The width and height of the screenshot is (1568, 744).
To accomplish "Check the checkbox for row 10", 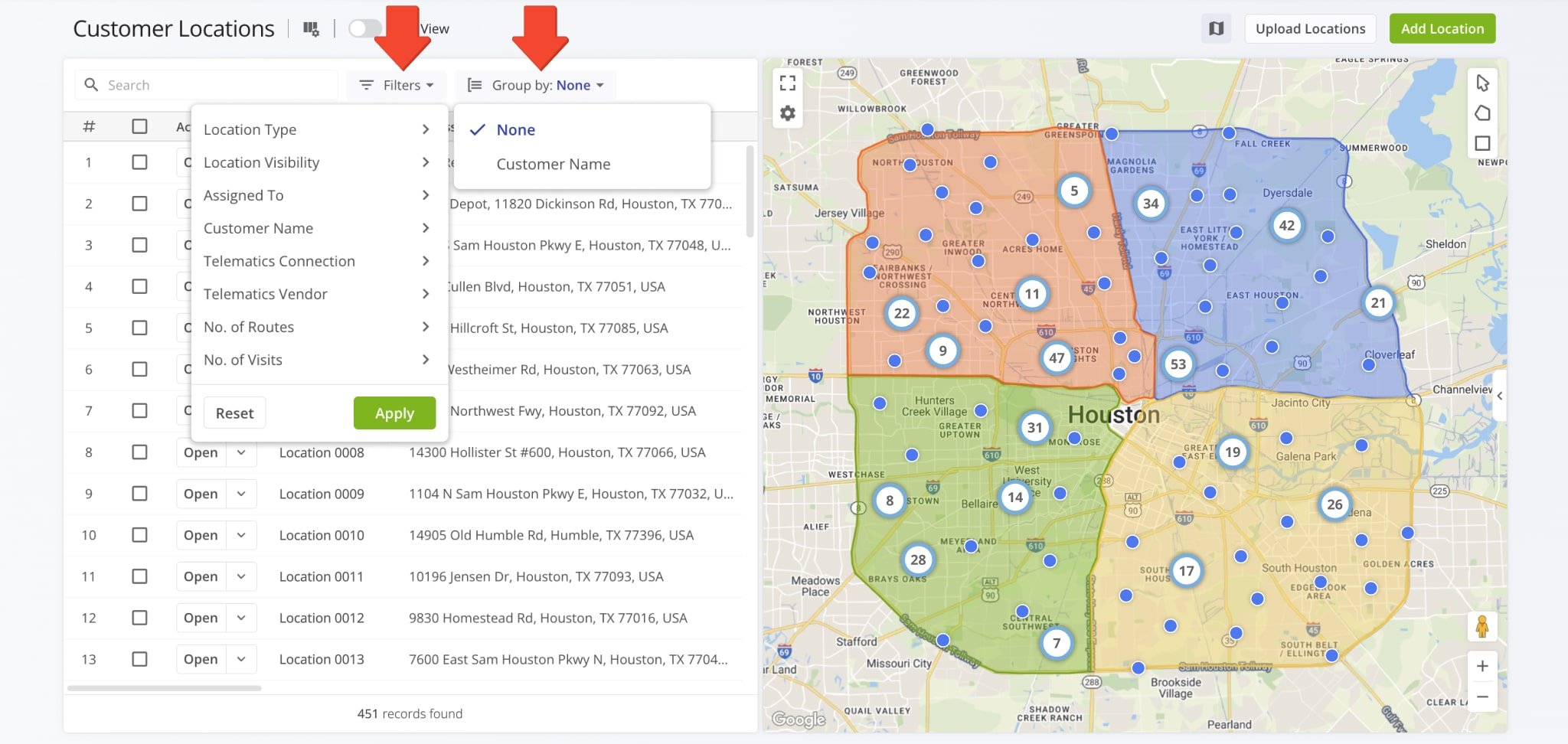I will 139,535.
